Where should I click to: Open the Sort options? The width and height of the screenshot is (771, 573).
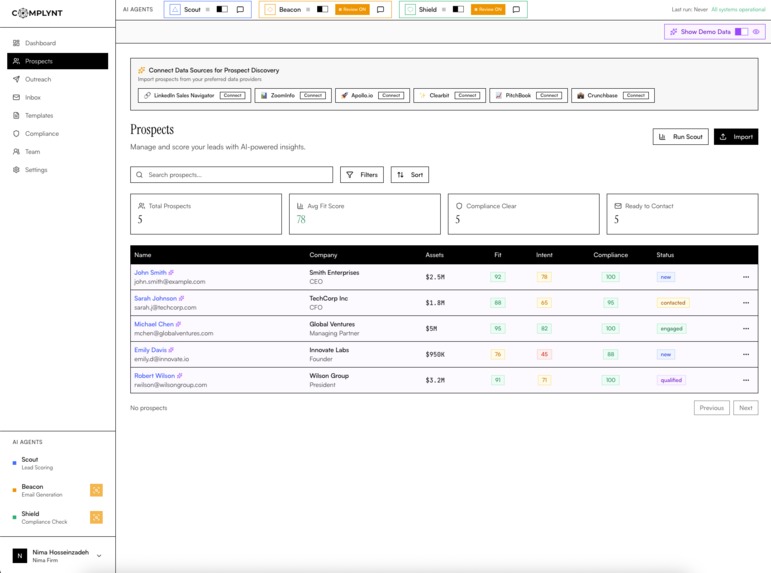pyautogui.click(x=410, y=175)
